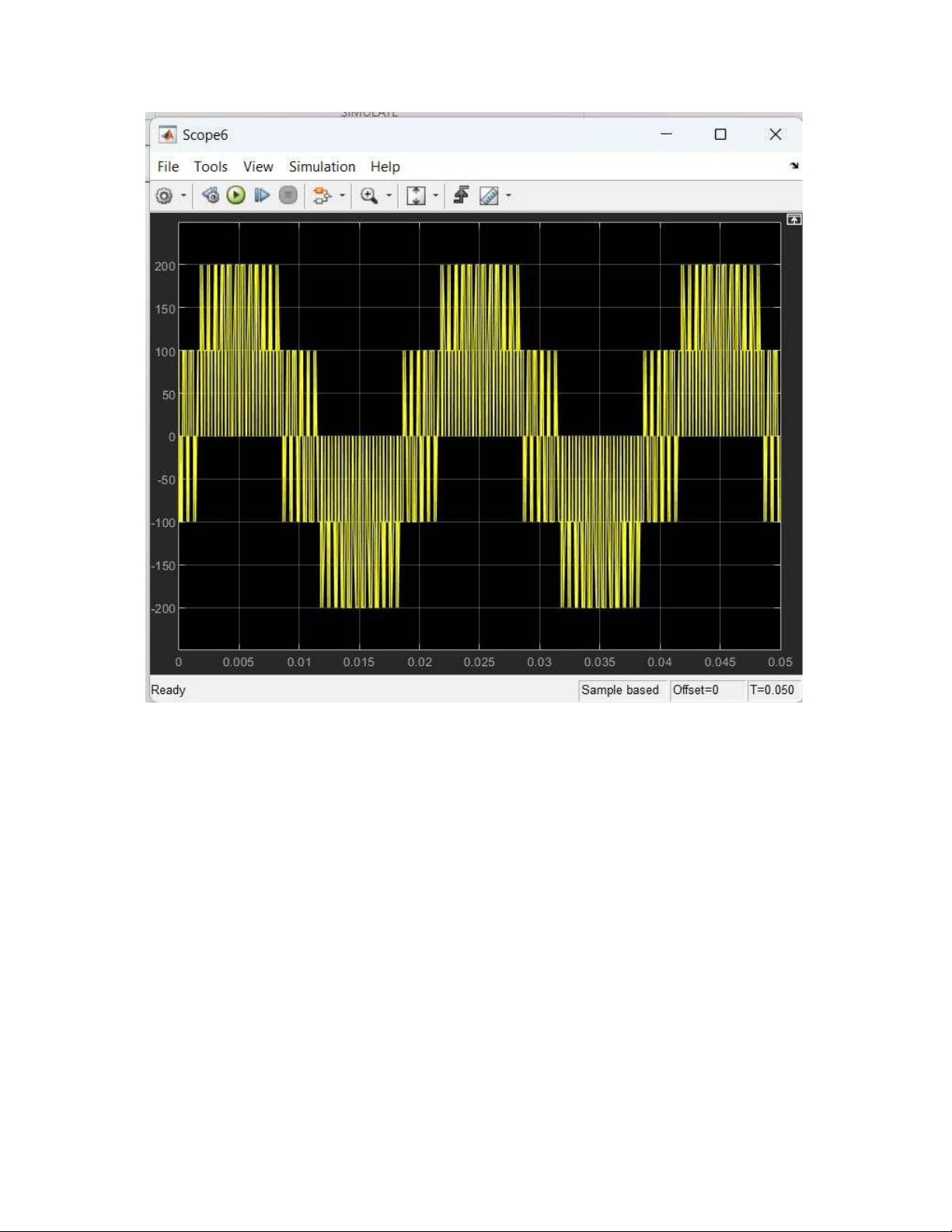Image resolution: width=952 pixels, height=1232 pixels.
Task: Click the dock scope arrow in menu bar
Action: tap(793, 166)
